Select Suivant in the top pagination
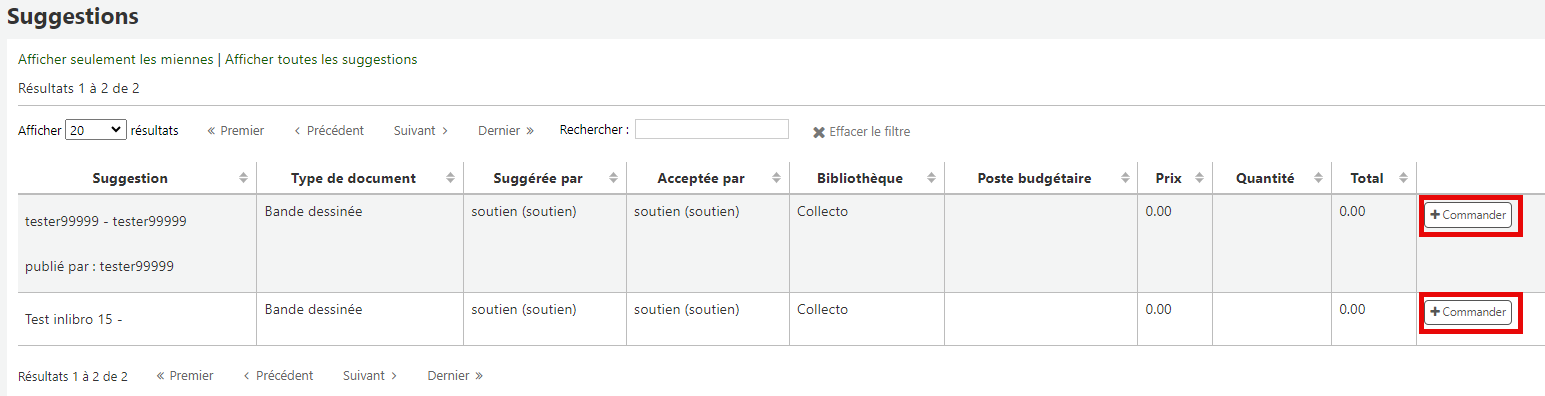The width and height of the screenshot is (1545, 396). point(421,130)
